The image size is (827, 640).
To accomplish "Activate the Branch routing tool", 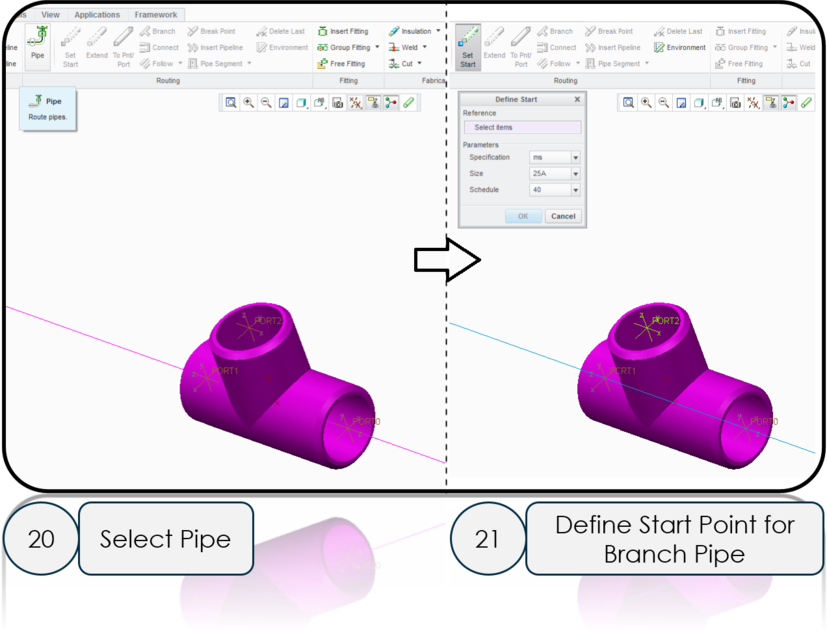I will pyautogui.click(x=158, y=31).
